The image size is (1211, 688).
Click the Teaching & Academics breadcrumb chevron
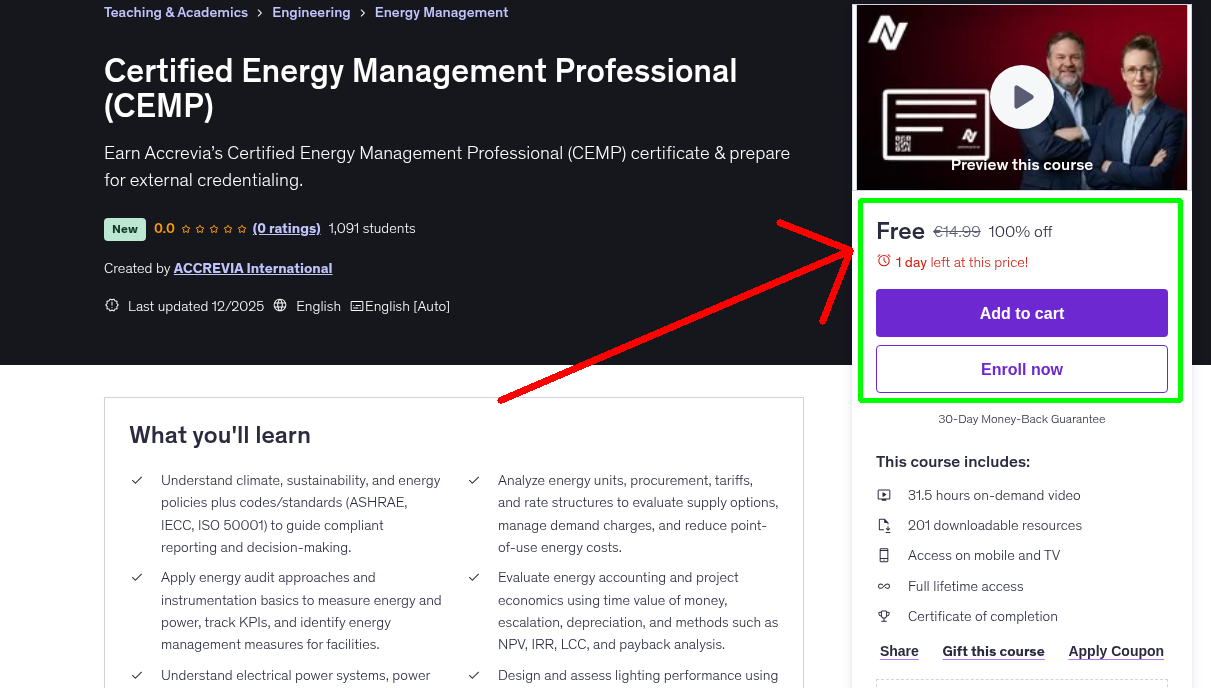click(x=259, y=12)
